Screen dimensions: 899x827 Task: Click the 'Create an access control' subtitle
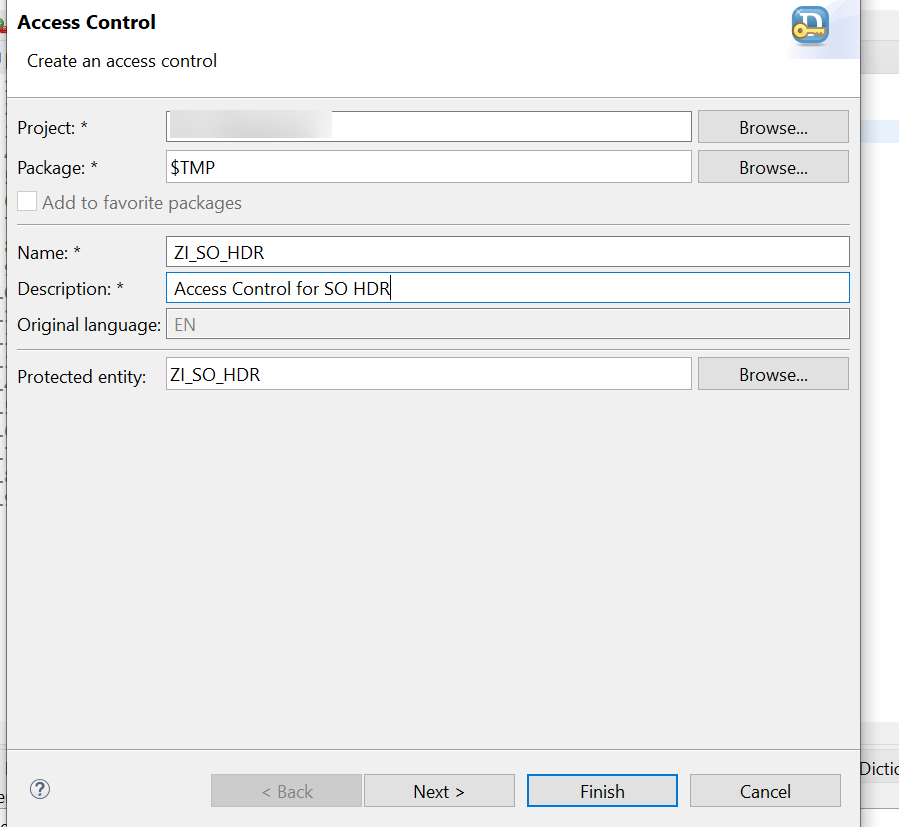click(x=122, y=61)
